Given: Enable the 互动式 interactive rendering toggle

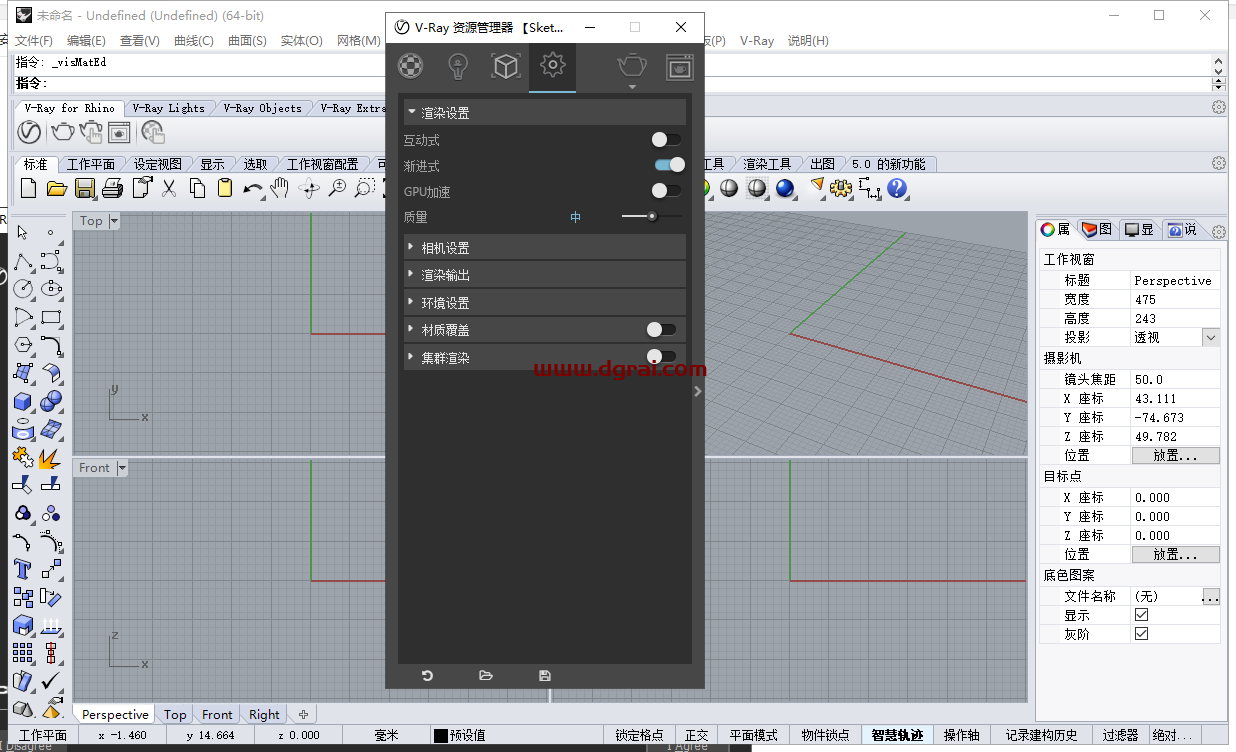Looking at the screenshot, I should pos(667,140).
